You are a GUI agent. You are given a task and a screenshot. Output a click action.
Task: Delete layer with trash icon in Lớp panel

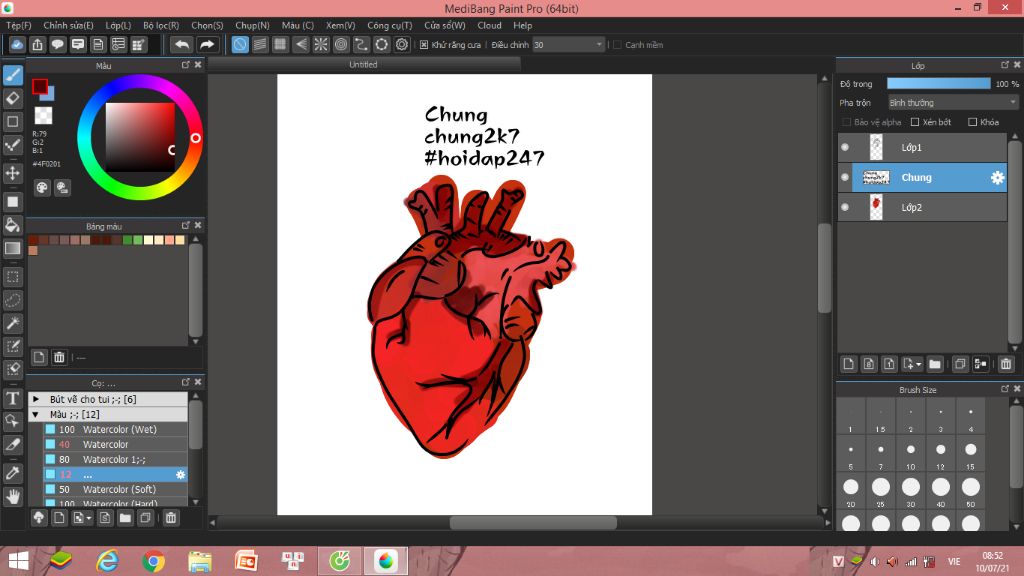click(x=1006, y=364)
